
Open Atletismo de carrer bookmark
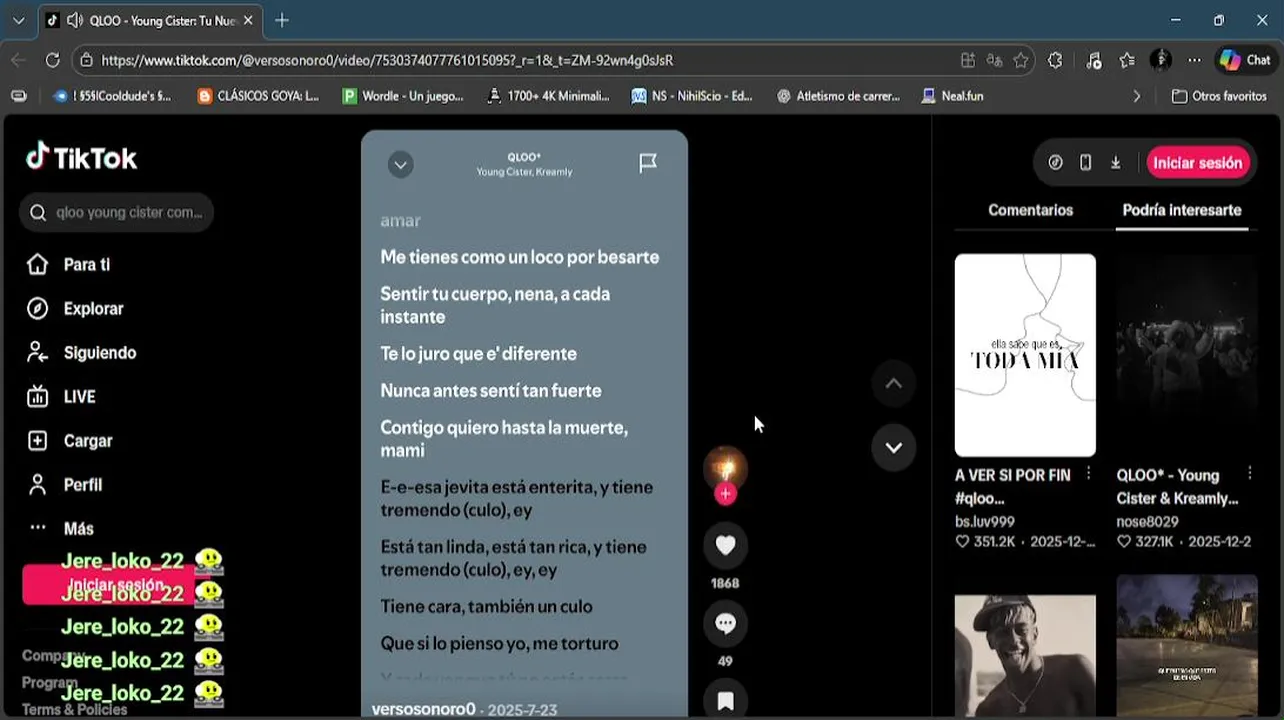click(838, 96)
